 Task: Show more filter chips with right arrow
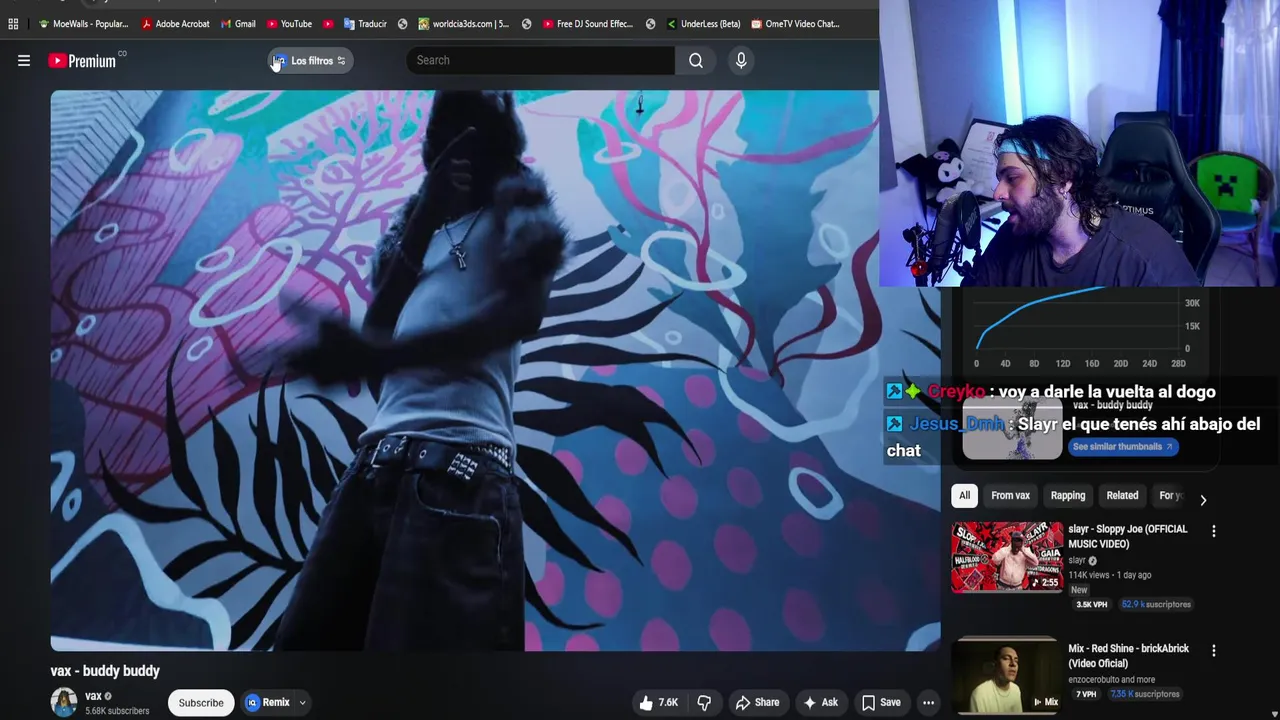click(x=1203, y=499)
